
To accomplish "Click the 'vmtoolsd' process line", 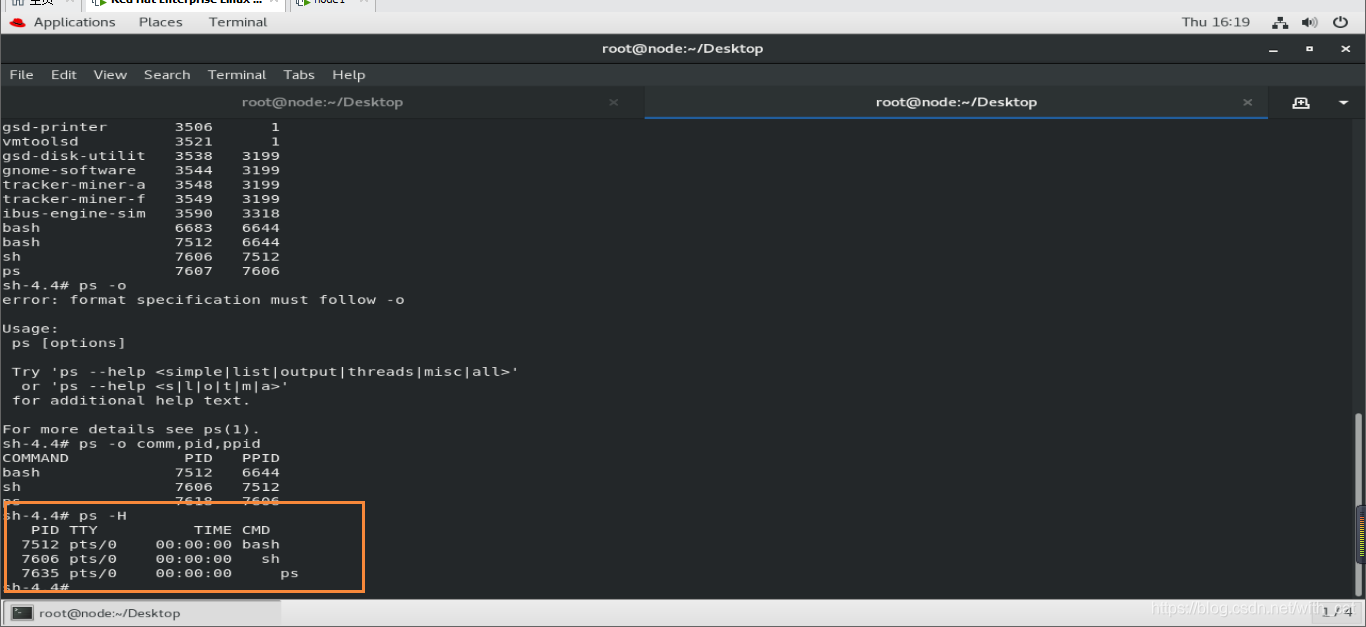I will [x=141, y=141].
